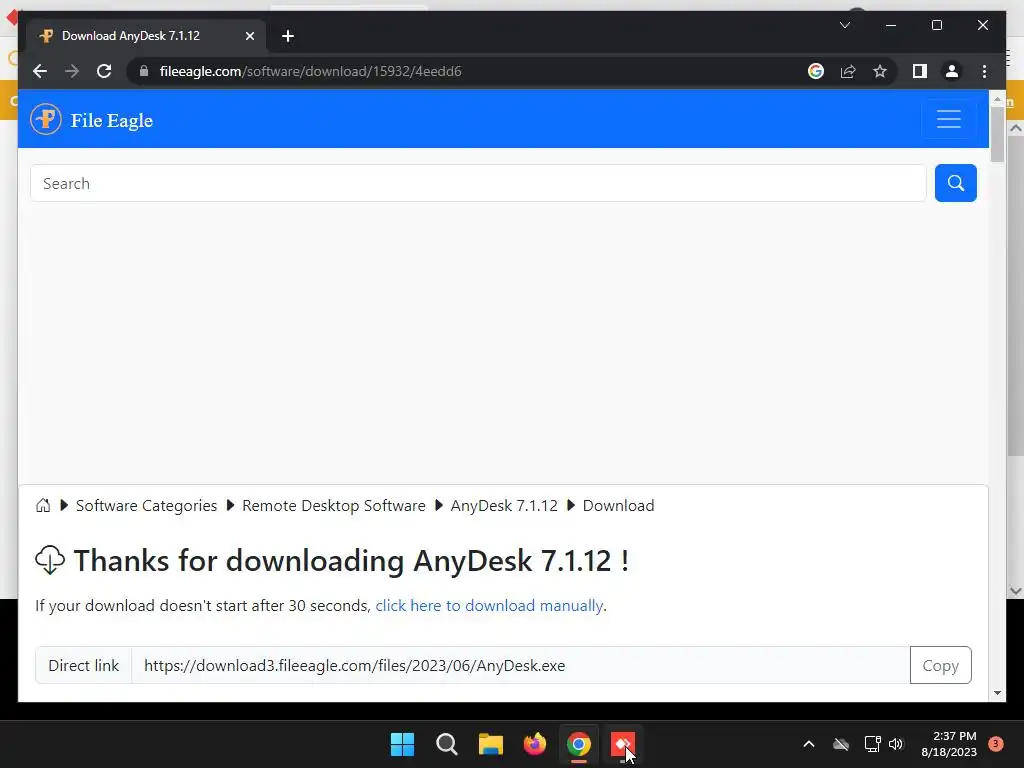Open Software Categories breadcrumb
Viewport: 1024px width, 768px height.
(x=146, y=505)
